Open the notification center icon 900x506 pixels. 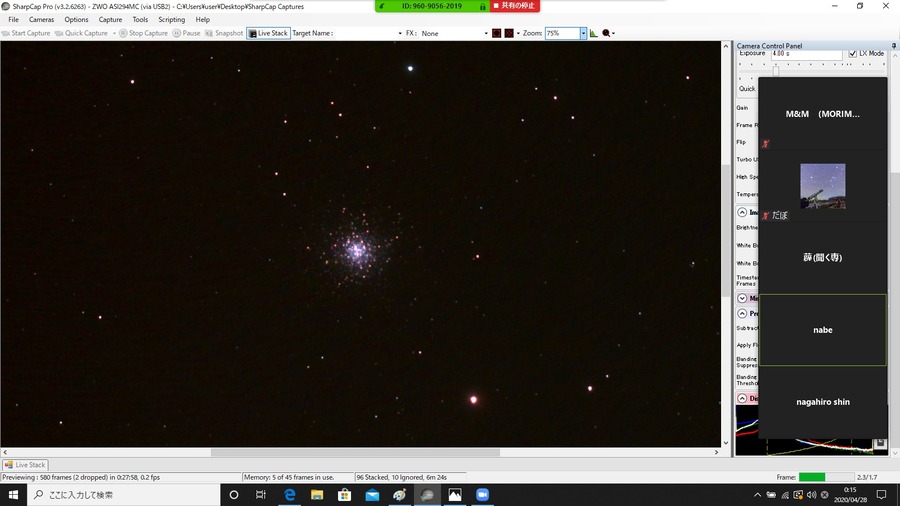(x=882, y=495)
